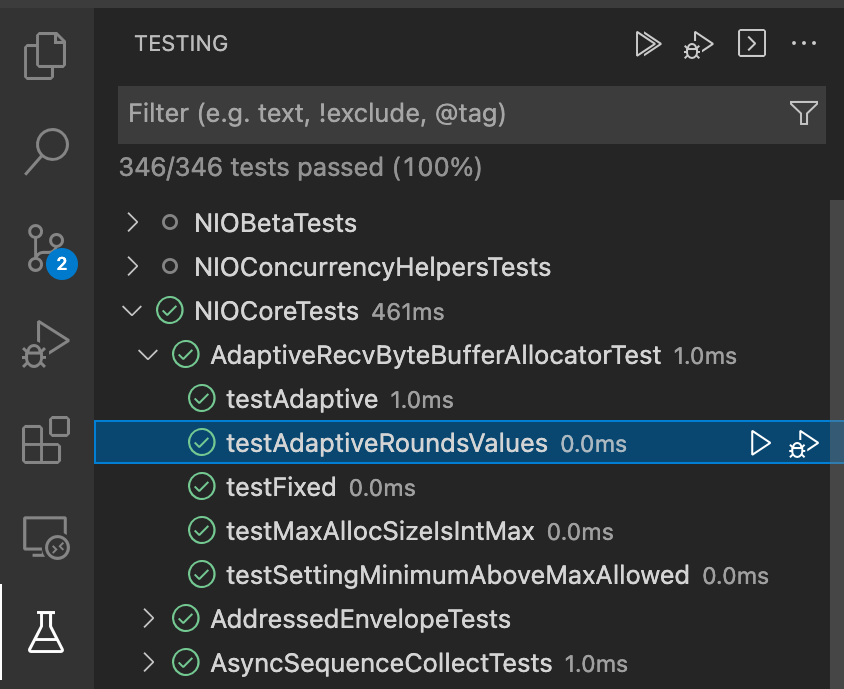Expand the AddressedEnvelopeTests suite

point(149,619)
